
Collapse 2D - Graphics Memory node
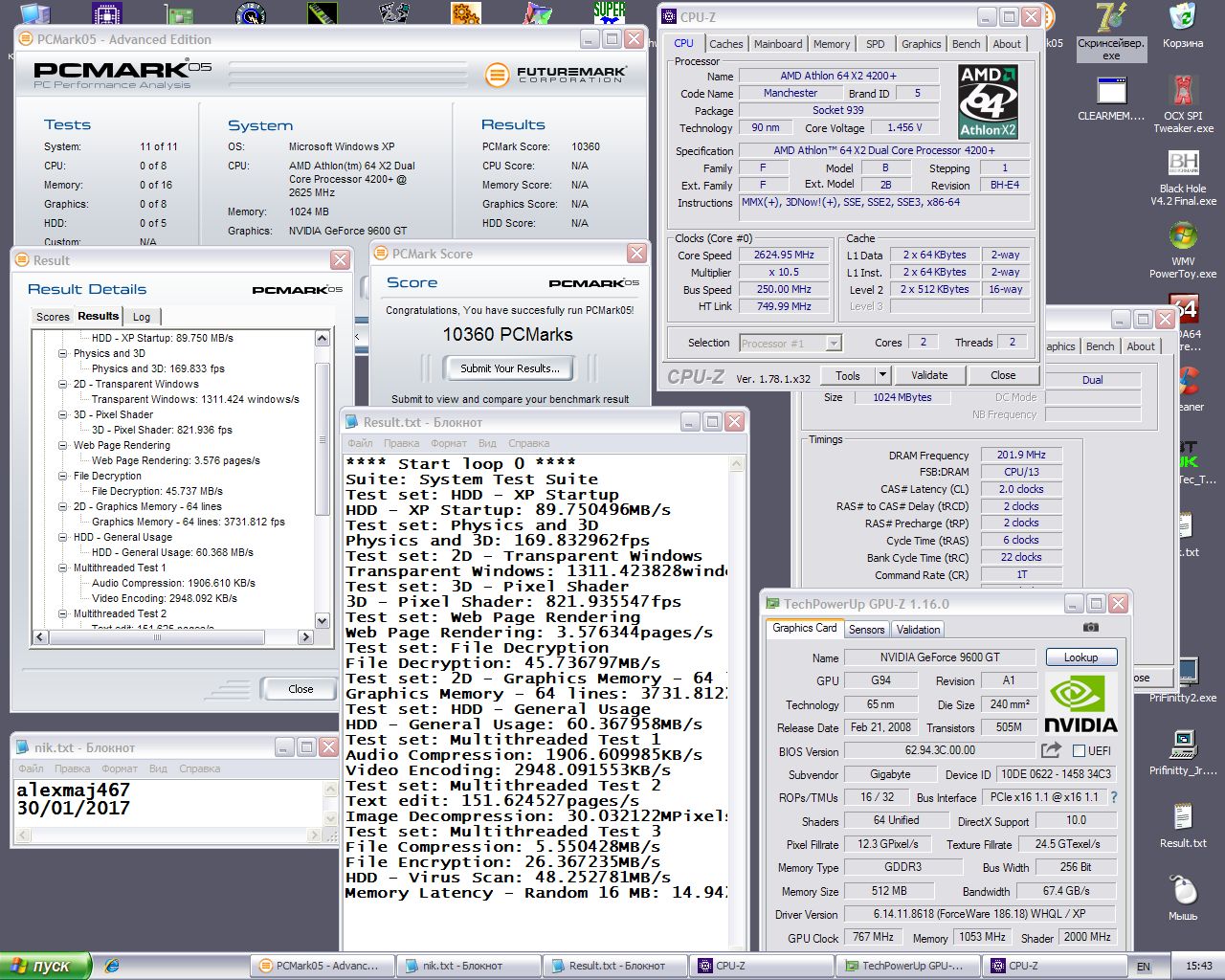coord(62,506)
